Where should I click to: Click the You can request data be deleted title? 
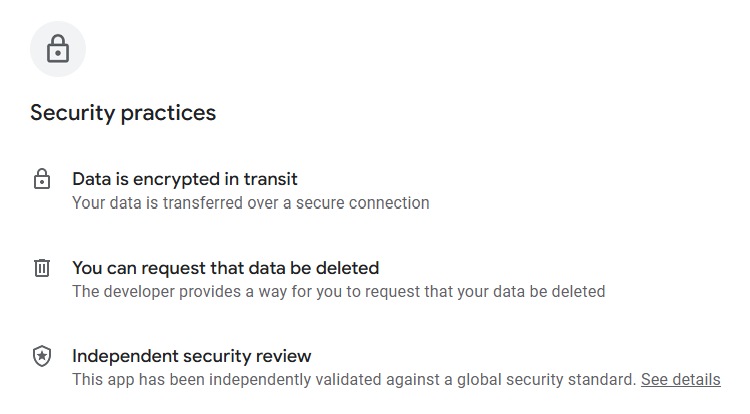point(225,268)
